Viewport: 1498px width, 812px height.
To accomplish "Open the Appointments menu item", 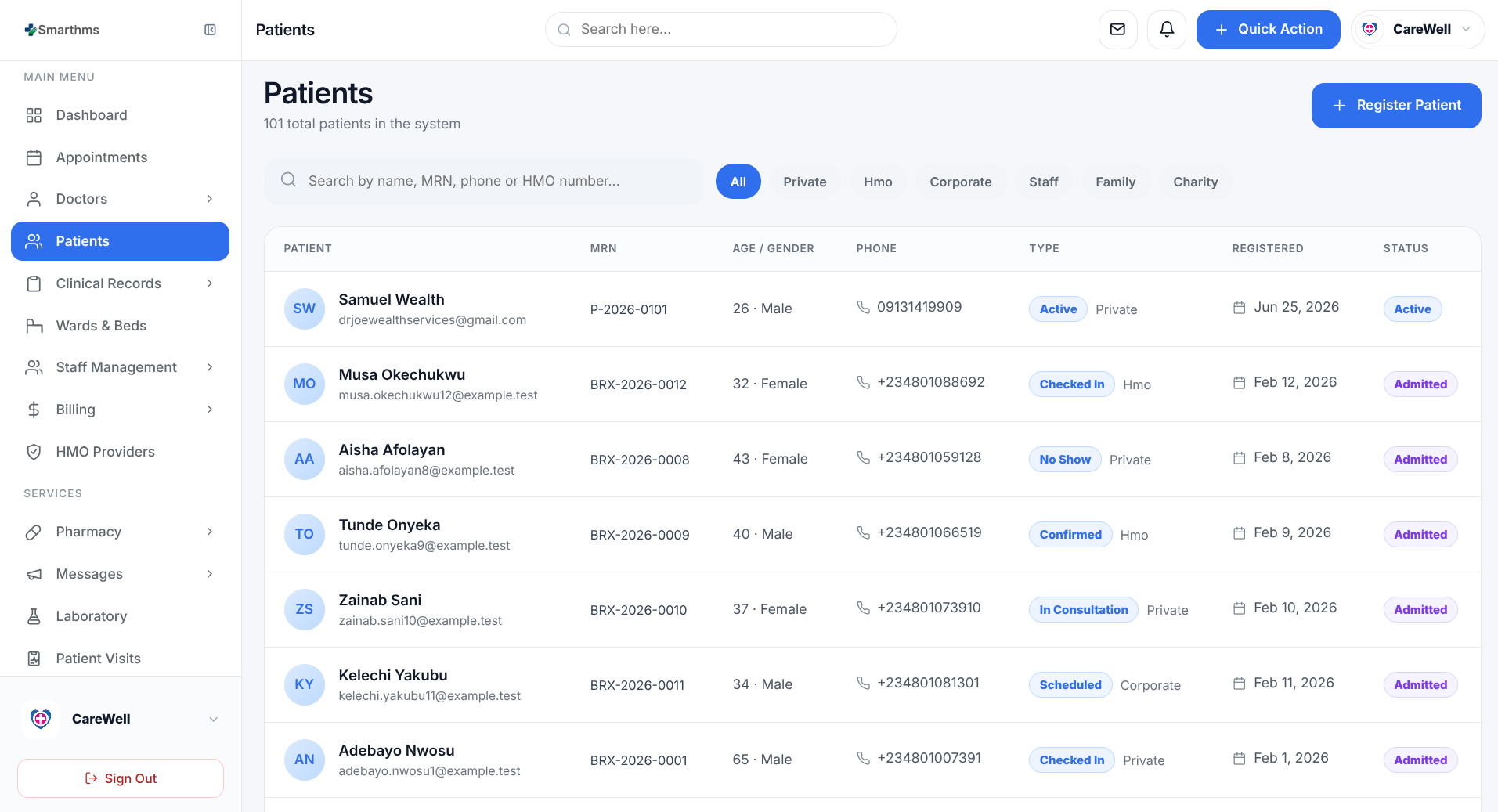I will tap(120, 157).
